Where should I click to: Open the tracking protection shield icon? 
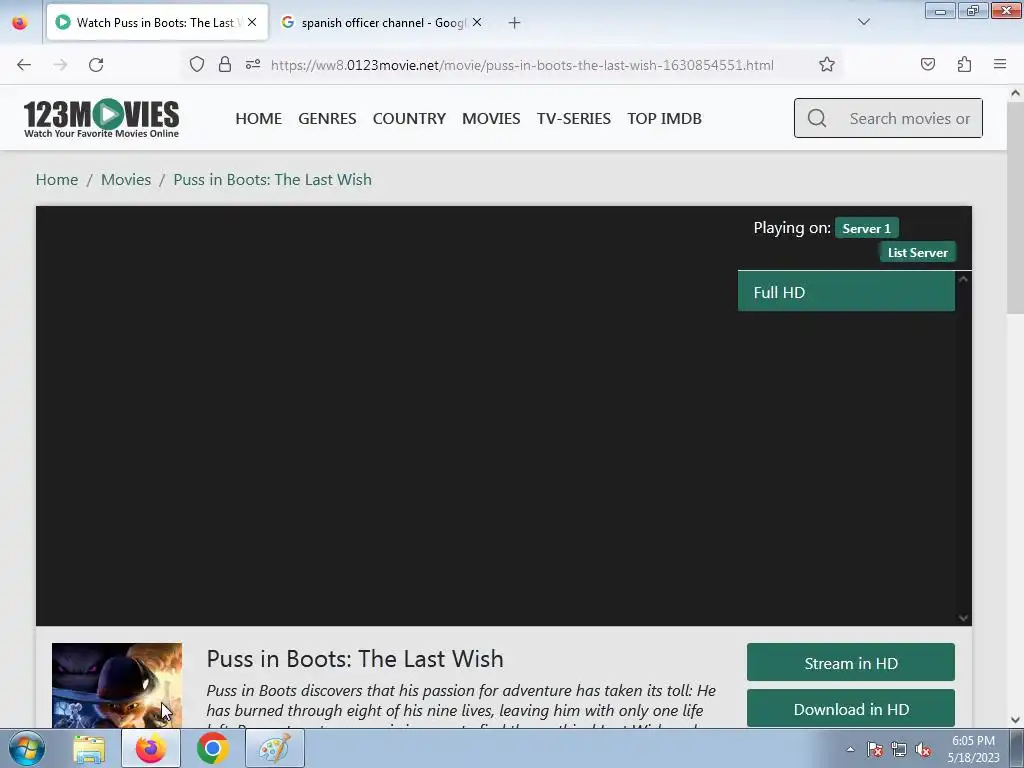(x=197, y=64)
